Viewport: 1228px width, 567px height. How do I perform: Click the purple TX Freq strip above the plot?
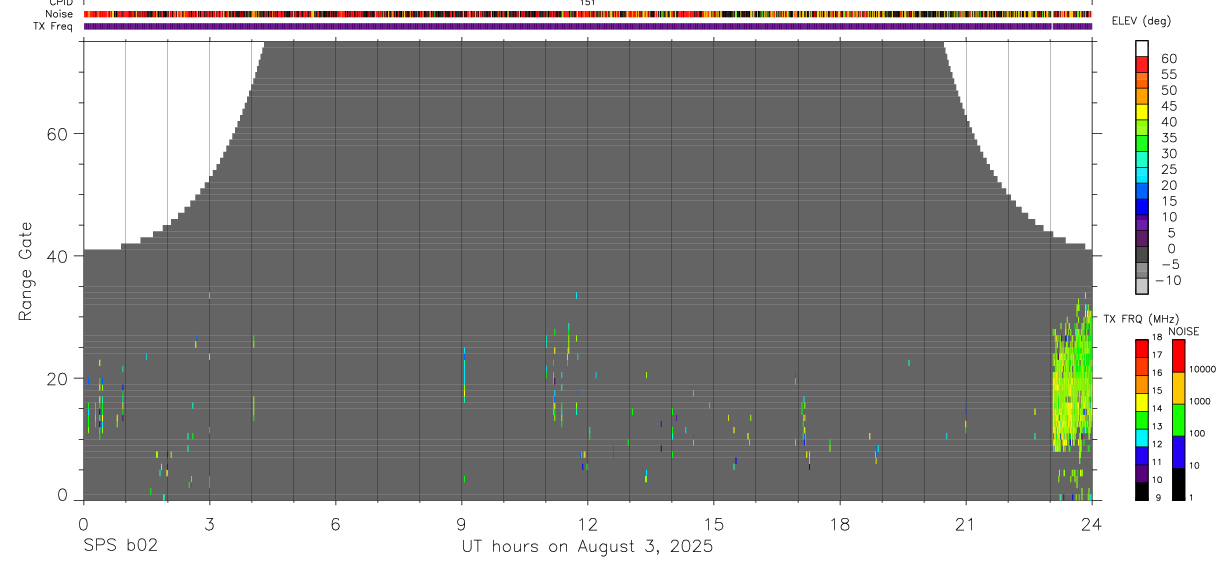click(588, 26)
